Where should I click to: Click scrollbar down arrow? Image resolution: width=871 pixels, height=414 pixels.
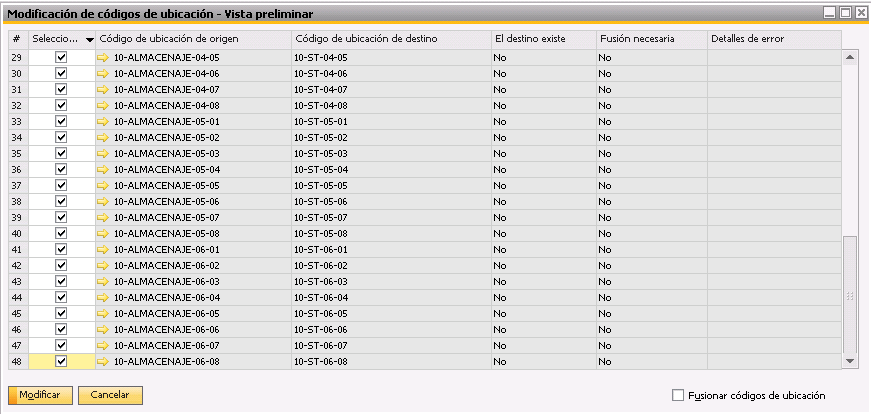(849, 362)
